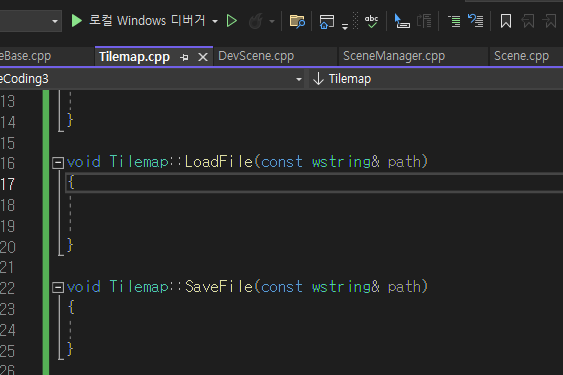This screenshot has width=563, height=375.
Task: Click the LoadFile function name
Action: click(x=219, y=162)
